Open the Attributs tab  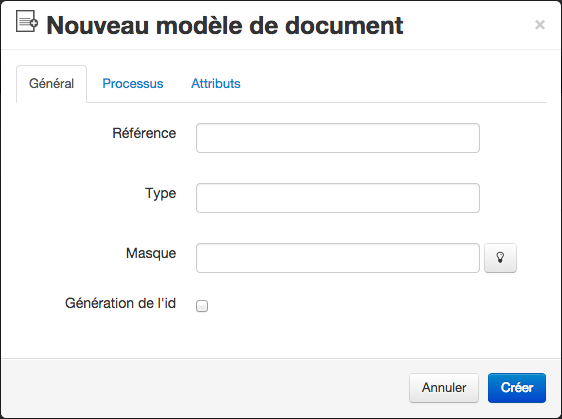(216, 84)
